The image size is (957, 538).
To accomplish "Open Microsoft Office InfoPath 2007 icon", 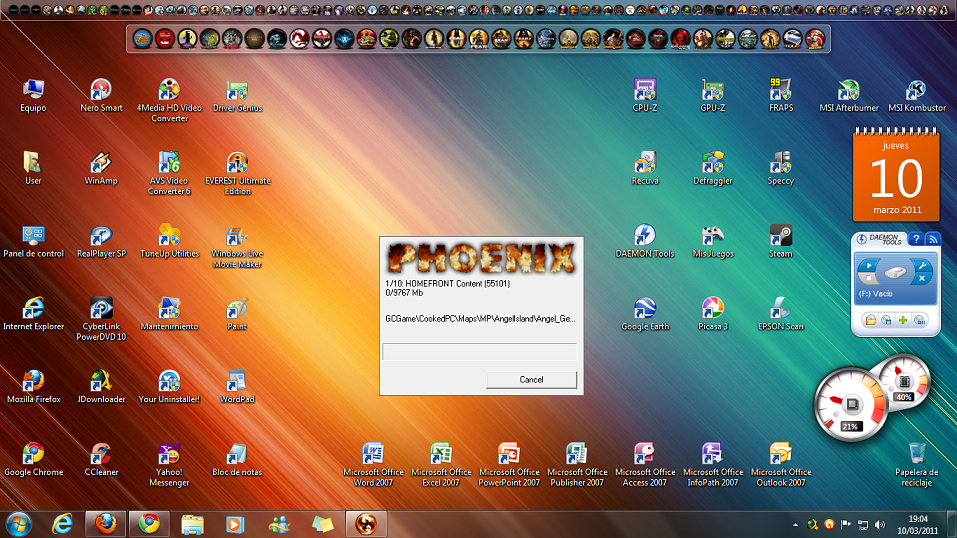I will (x=713, y=465).
